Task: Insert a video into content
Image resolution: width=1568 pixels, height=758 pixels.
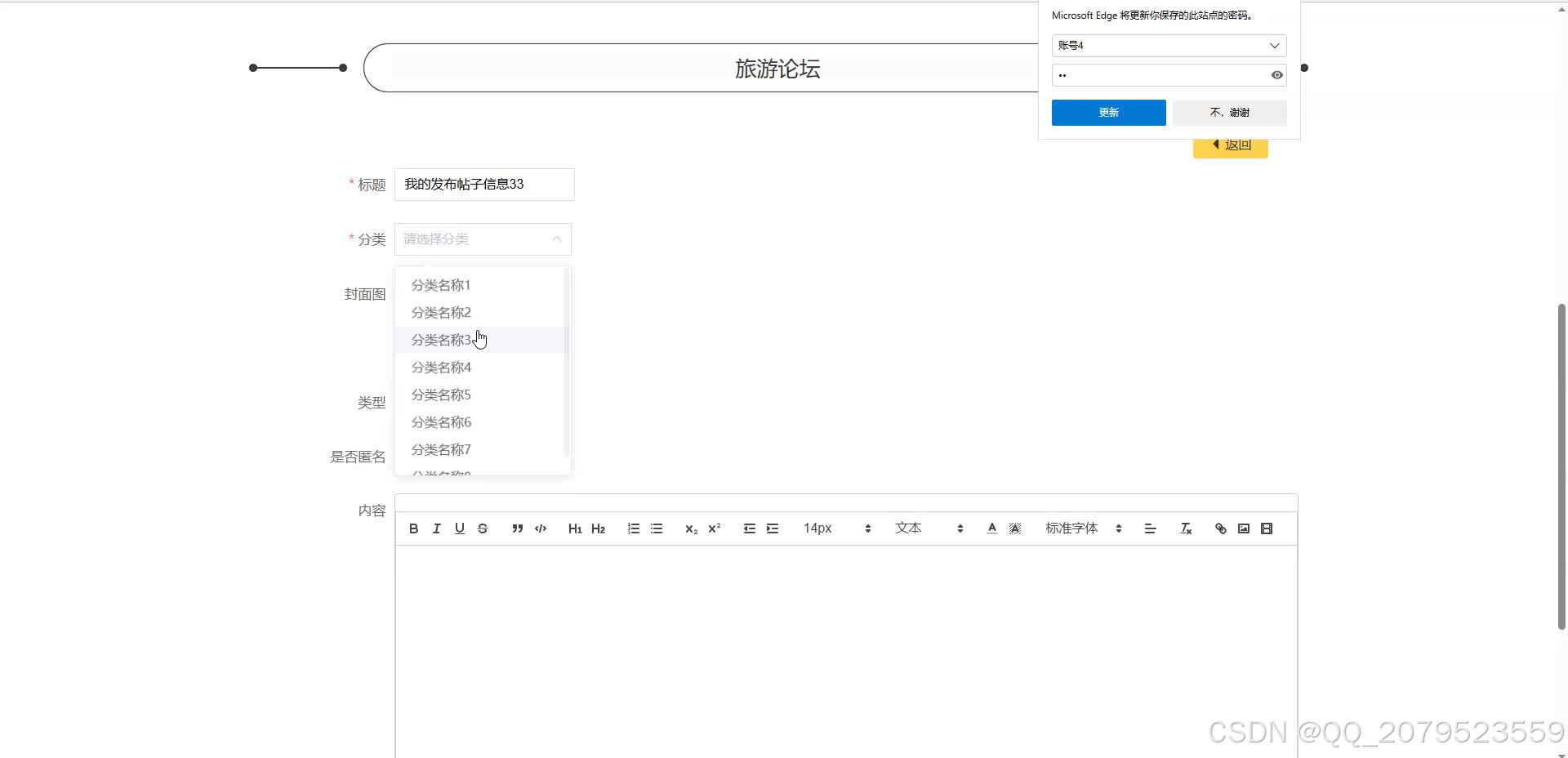Action: click(x=1267, y=528)
